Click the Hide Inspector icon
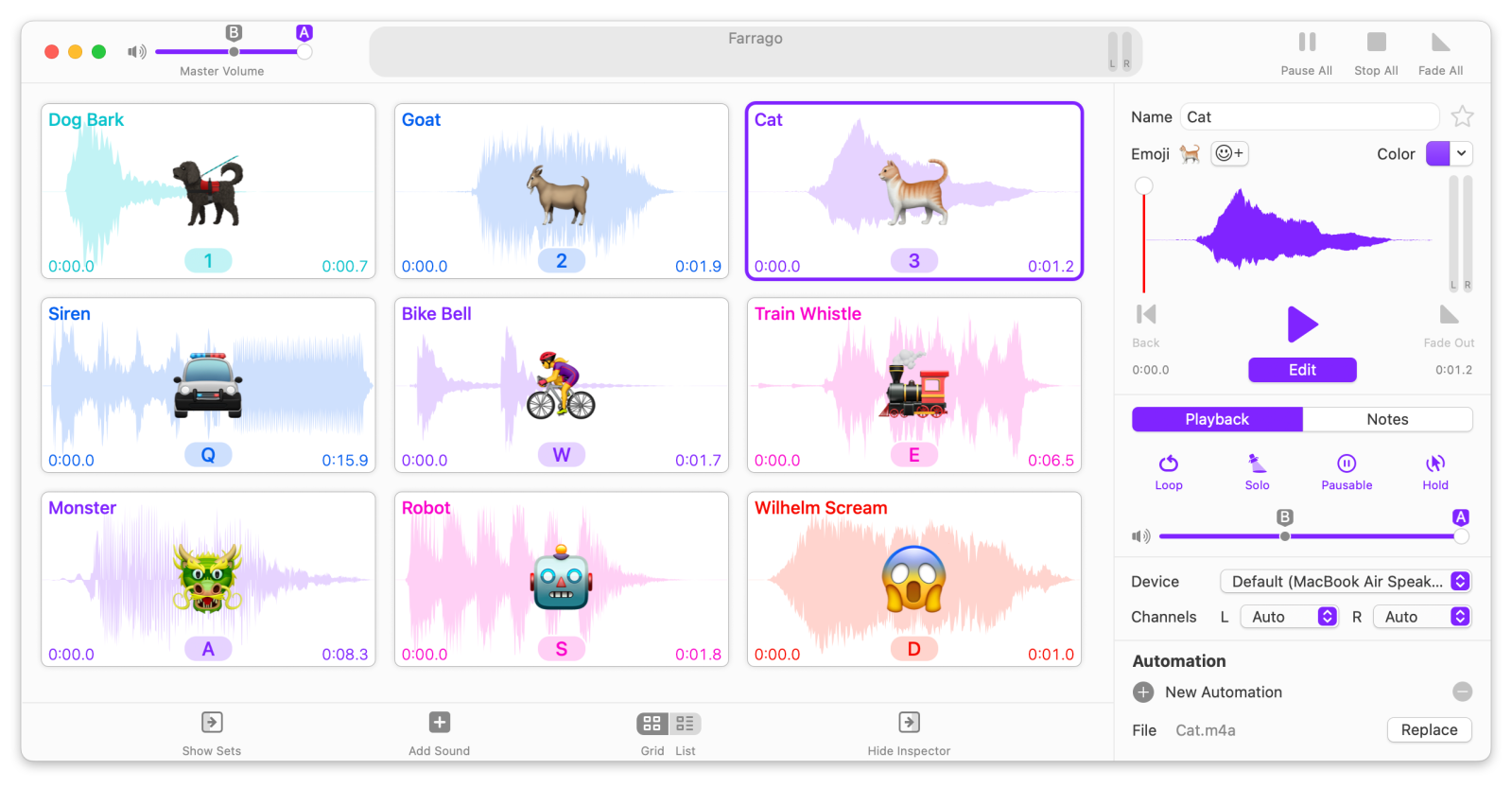The image size is (1512, 788). click(x=909, y=723)
